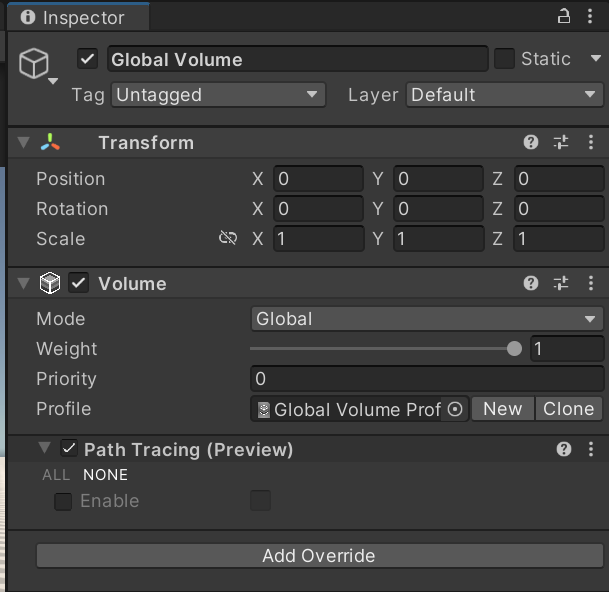Open Transform presets settings icon

[561, 143]
